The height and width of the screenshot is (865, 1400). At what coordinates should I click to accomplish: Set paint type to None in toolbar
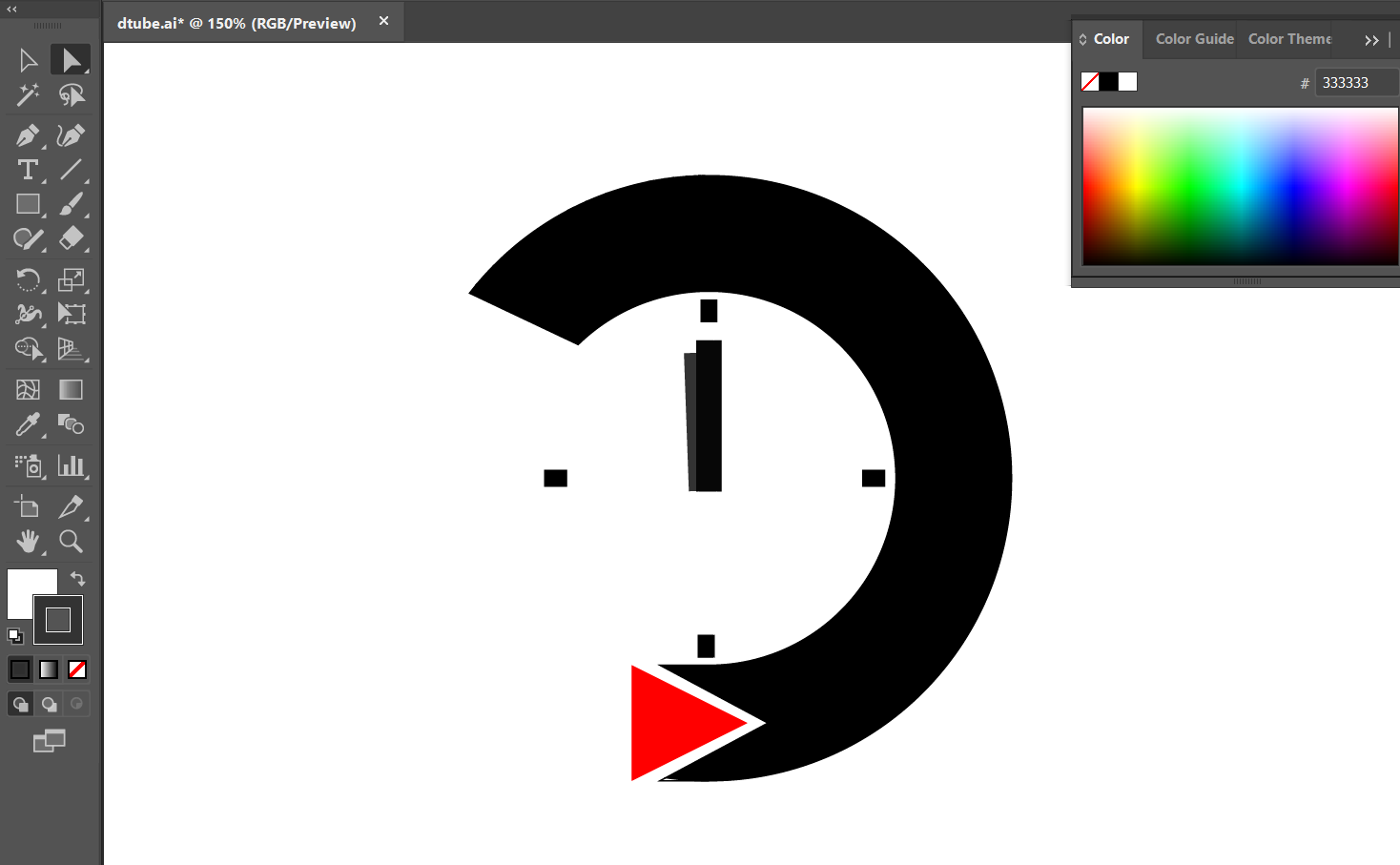click(77, 669)
